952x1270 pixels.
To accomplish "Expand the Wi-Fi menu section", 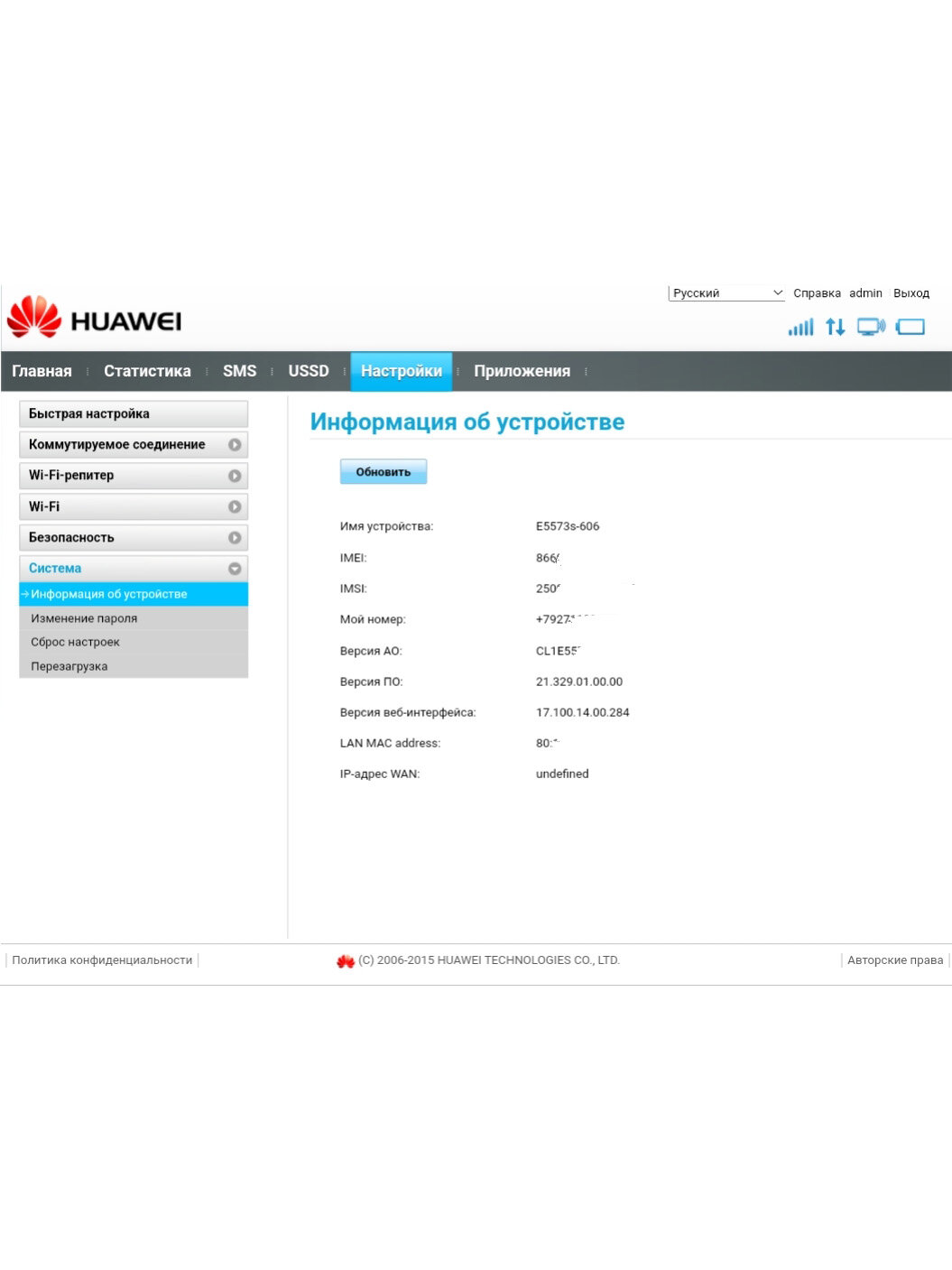I will click(x=134, y=506).
